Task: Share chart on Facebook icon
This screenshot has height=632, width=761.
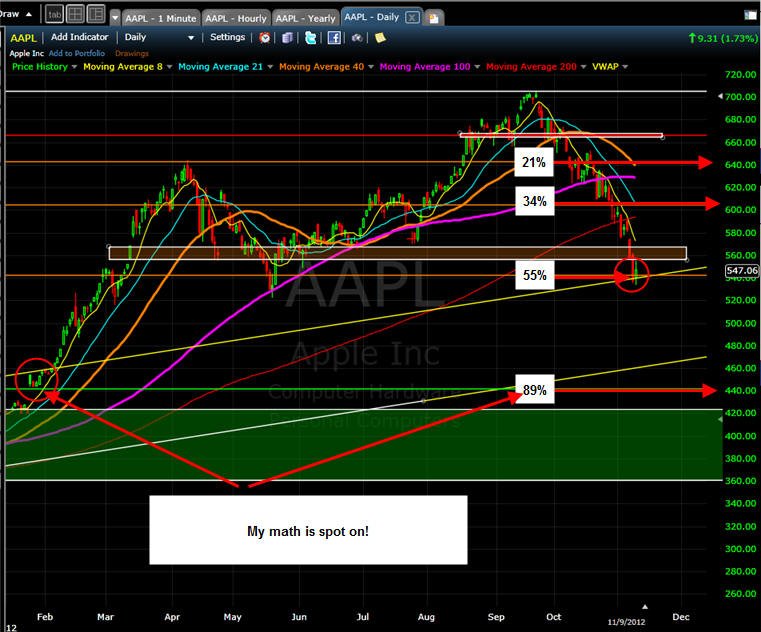Action: pyautogui.click(x=334, y=37)
